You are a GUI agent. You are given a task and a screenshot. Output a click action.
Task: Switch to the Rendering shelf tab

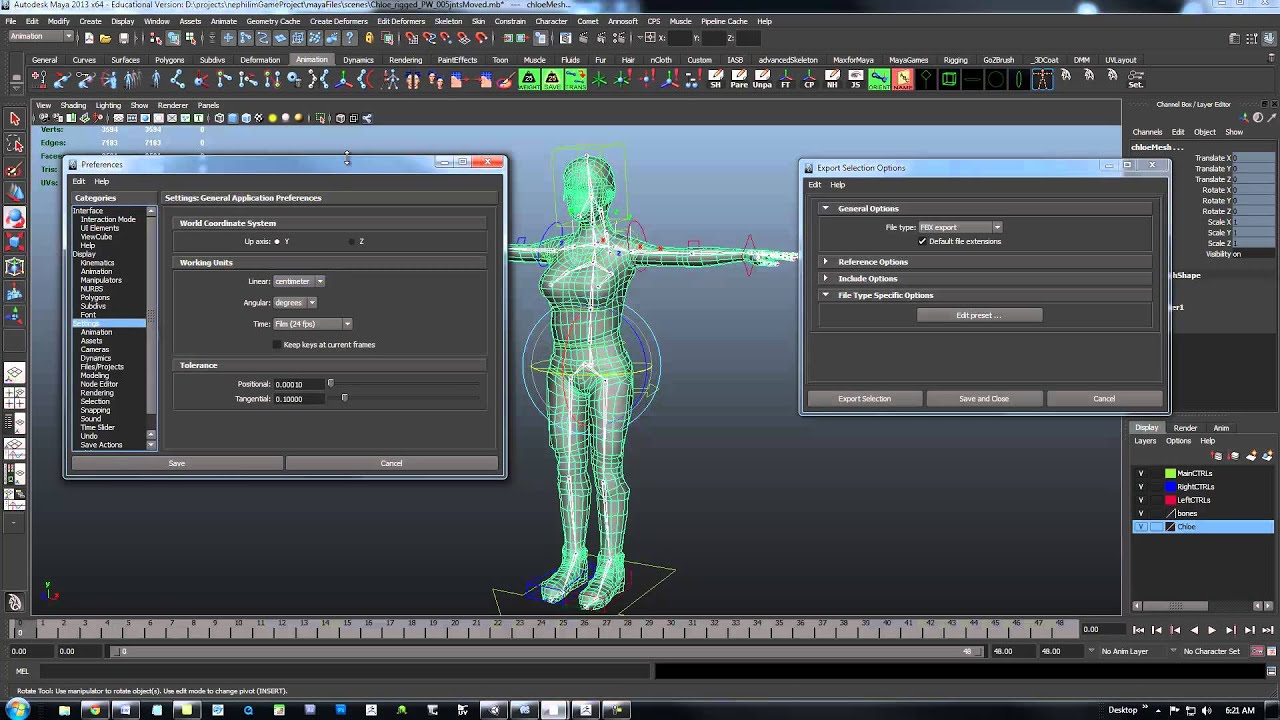(406, 59)
